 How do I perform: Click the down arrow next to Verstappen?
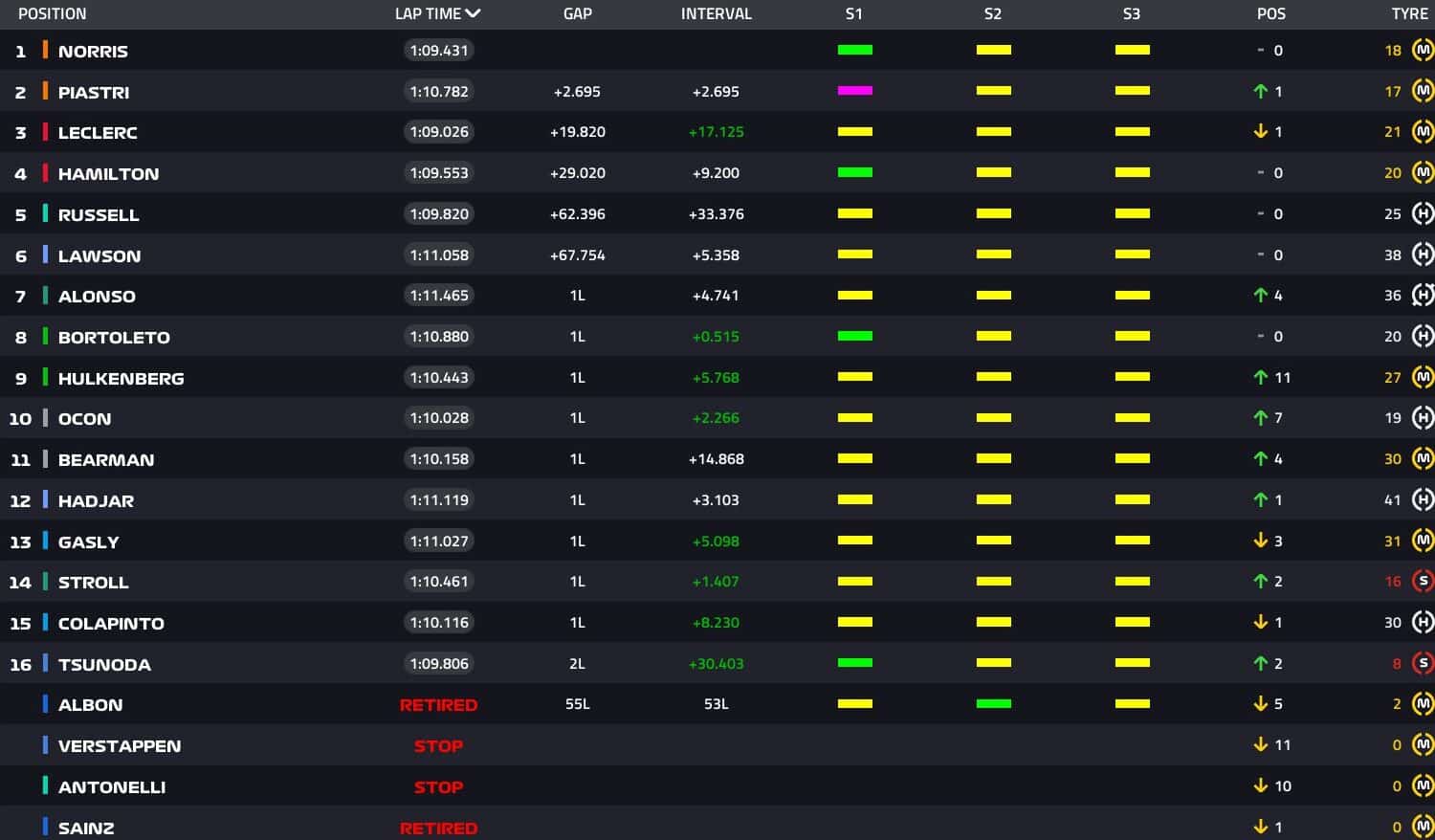pos(1261,744)
